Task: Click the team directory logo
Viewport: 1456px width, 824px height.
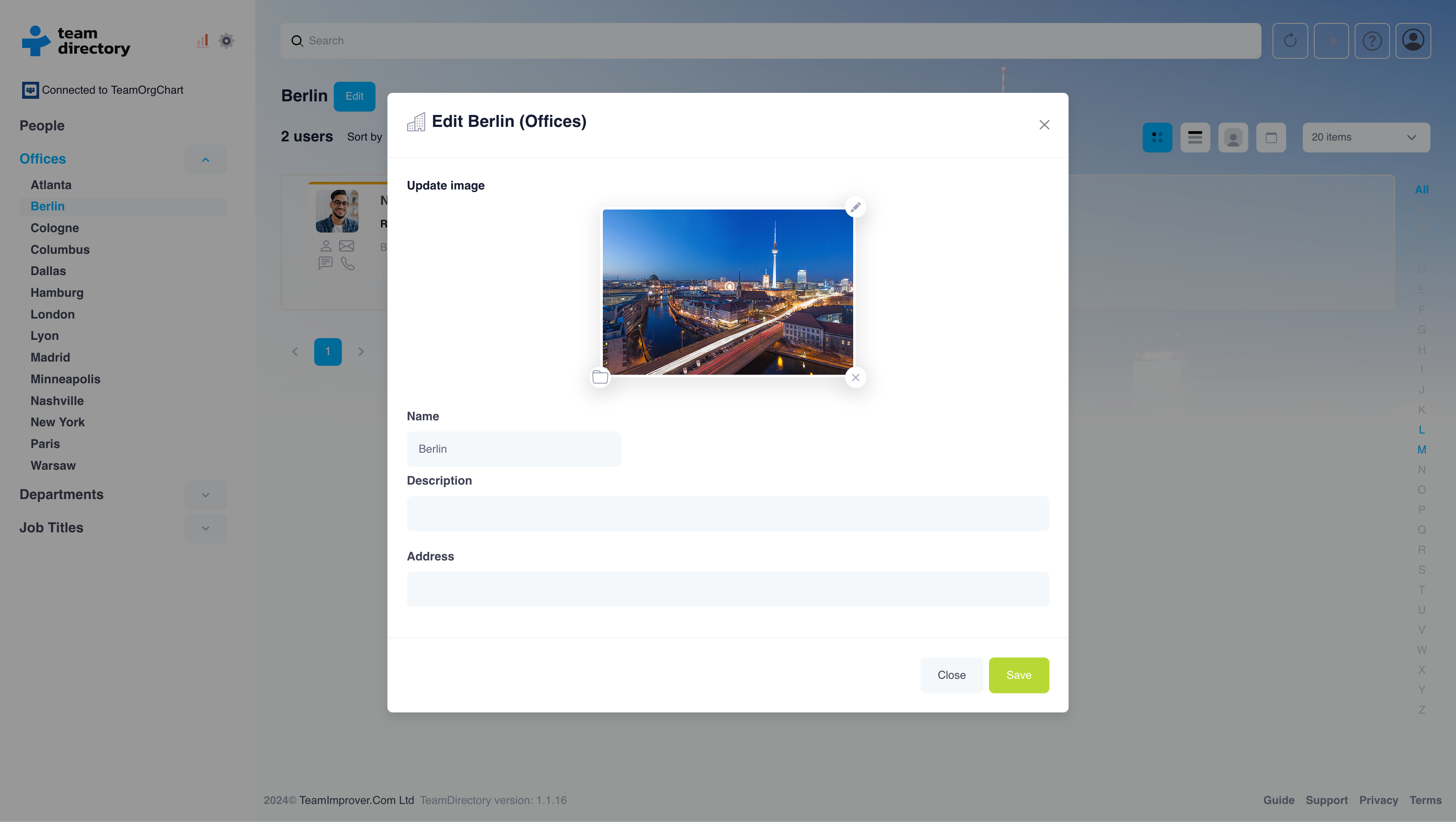Action: click(76, 41)
